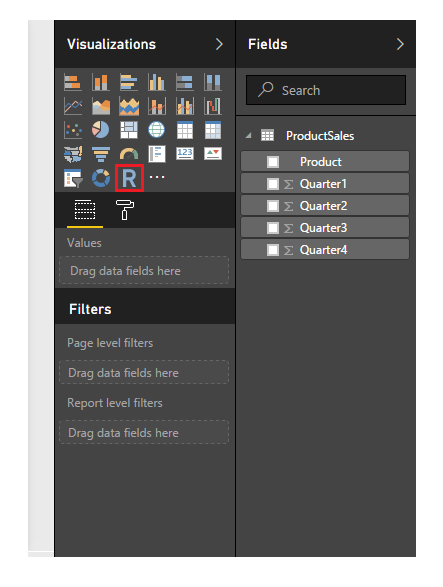Pick the line chart visualization
443x587 pixels.
coord(73,106)
